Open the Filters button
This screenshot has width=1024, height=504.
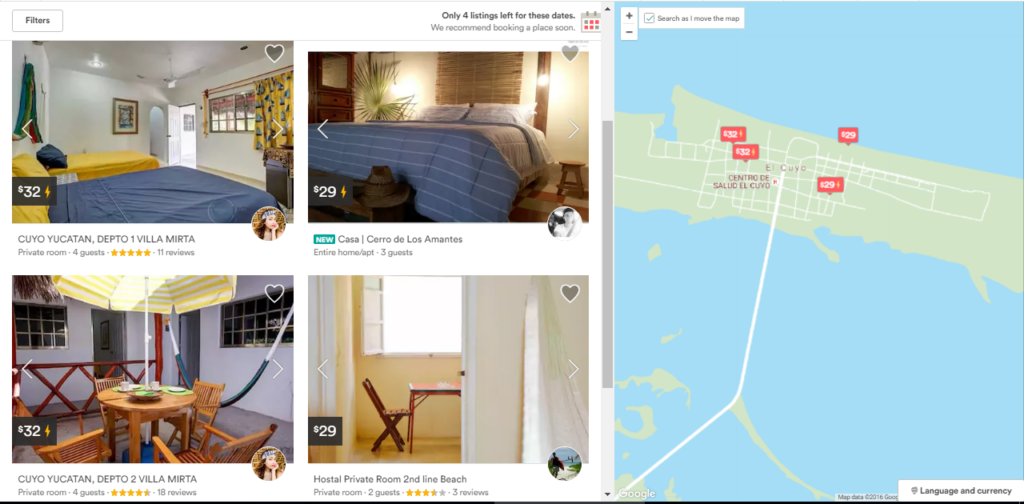(38, 20)
